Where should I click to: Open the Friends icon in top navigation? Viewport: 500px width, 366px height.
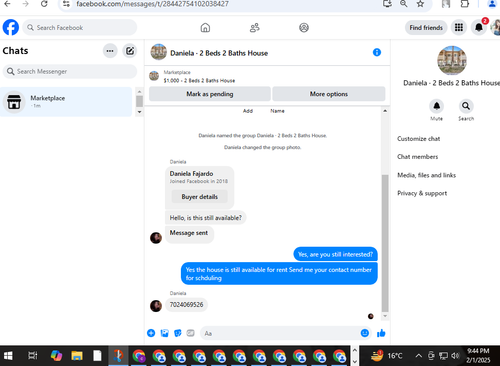point(255,28)
